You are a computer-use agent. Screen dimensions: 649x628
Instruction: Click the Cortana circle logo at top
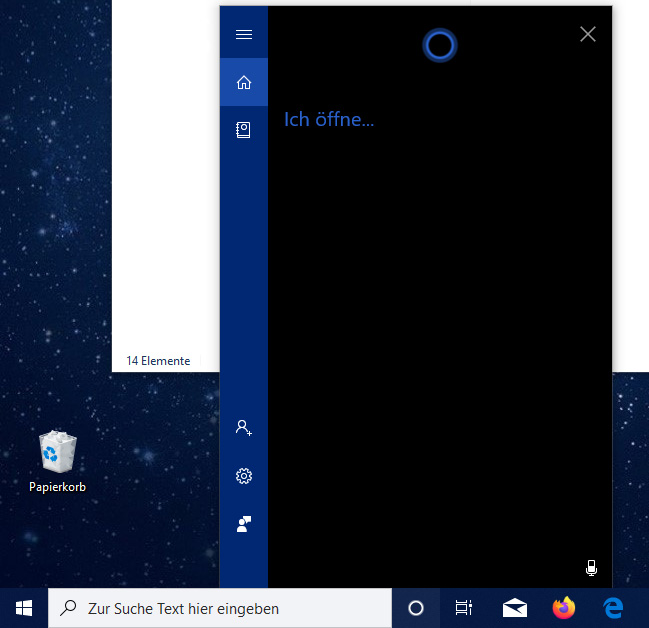pyautogui.click(x=440, y=46)
